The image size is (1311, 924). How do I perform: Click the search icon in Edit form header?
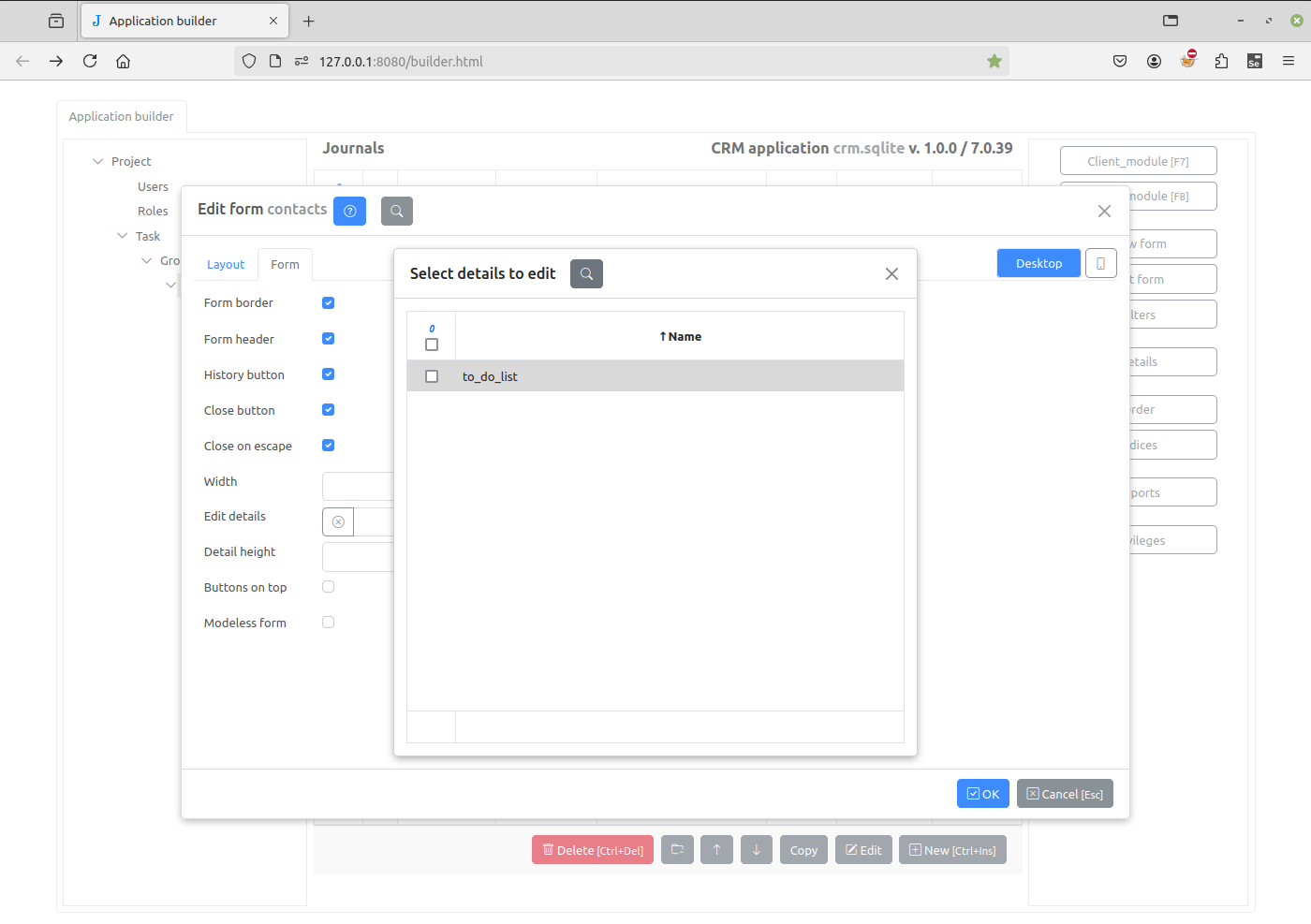397,211
